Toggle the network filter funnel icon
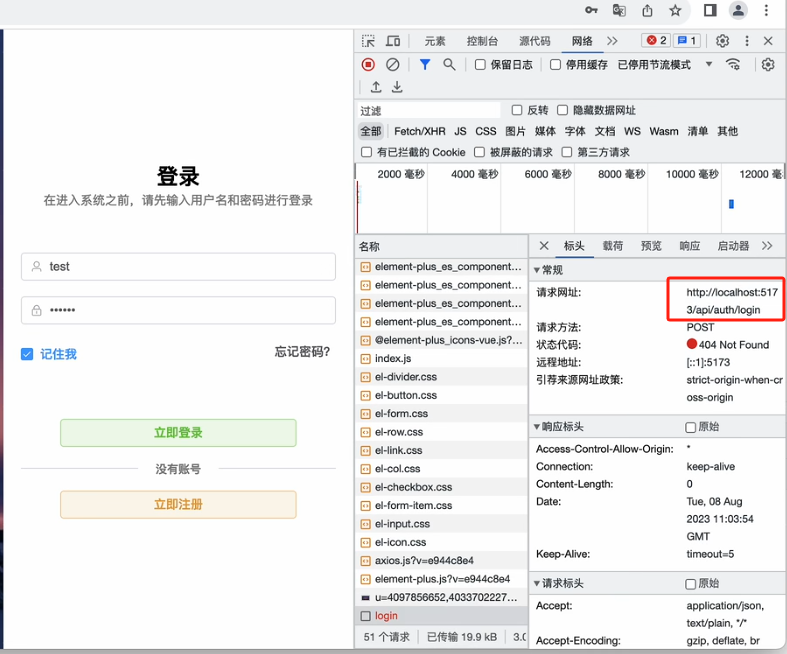This screenshot has height=654, width=787. coord(425,64)
